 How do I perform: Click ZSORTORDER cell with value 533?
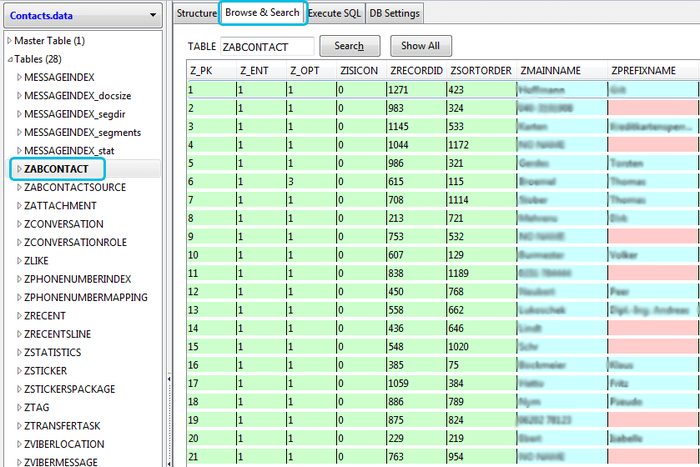pos(482,126)
